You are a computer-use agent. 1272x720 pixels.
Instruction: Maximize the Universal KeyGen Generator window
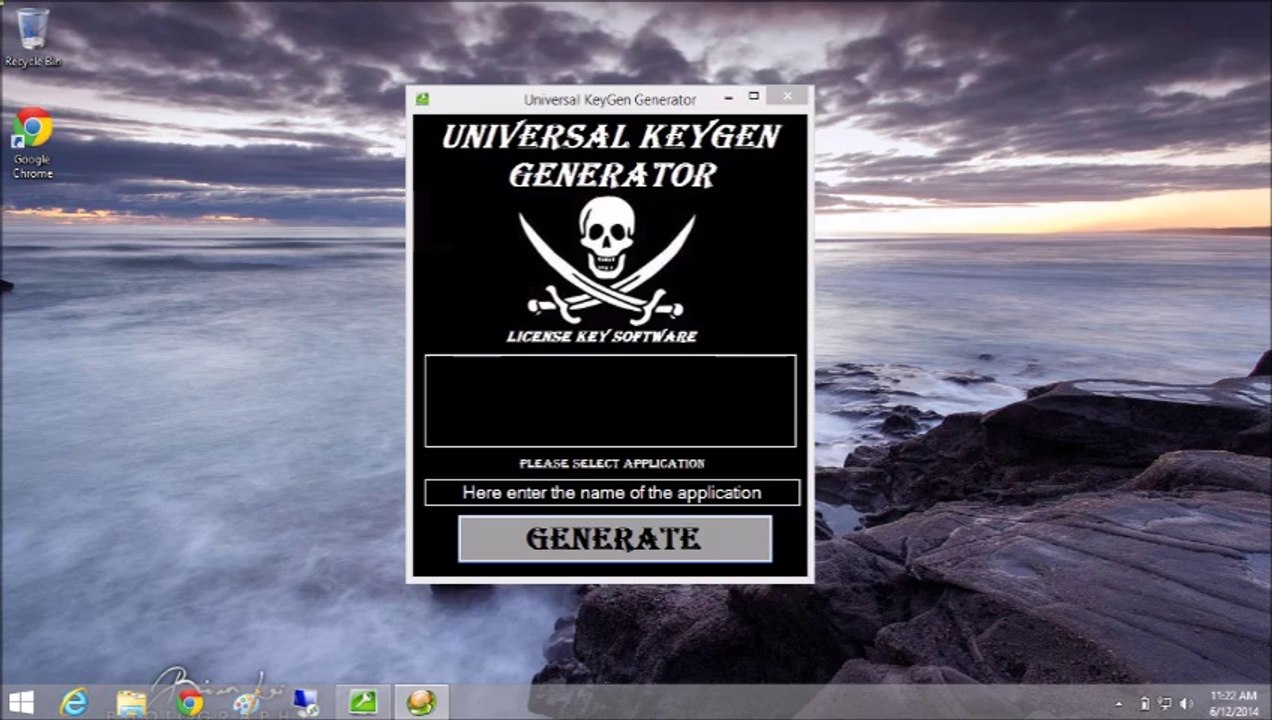(x=754, y=97)
